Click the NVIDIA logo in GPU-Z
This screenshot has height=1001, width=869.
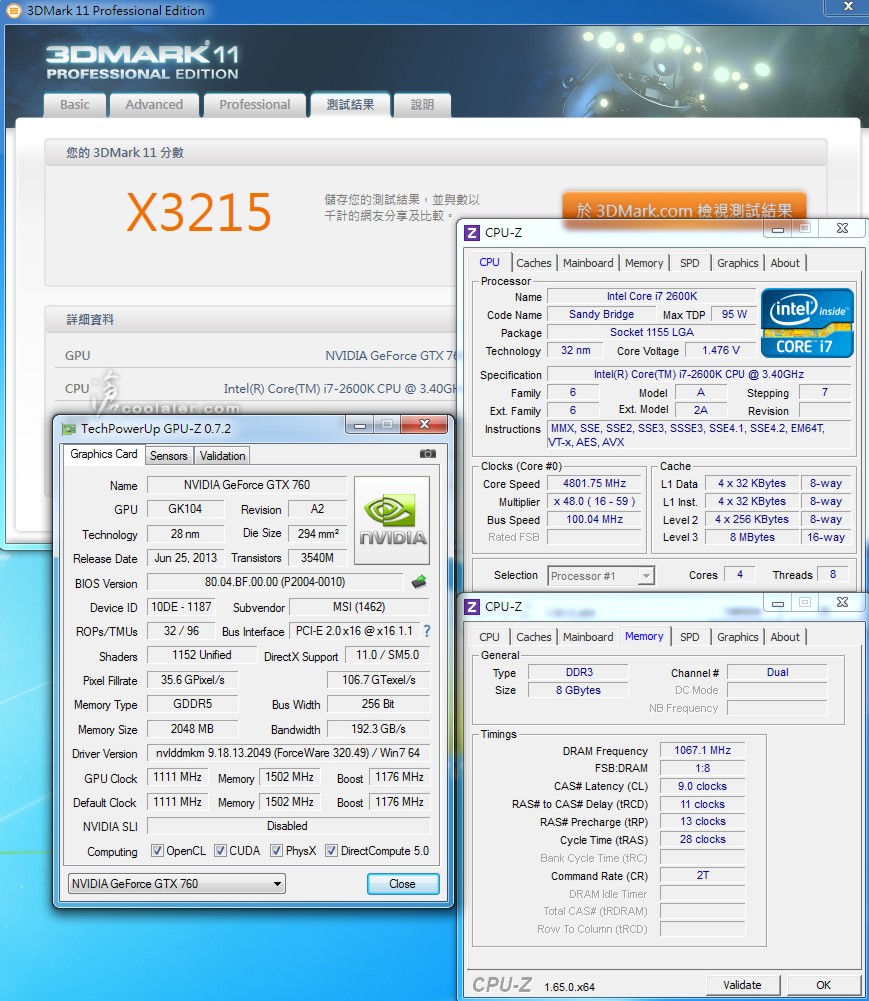(392, 520)
